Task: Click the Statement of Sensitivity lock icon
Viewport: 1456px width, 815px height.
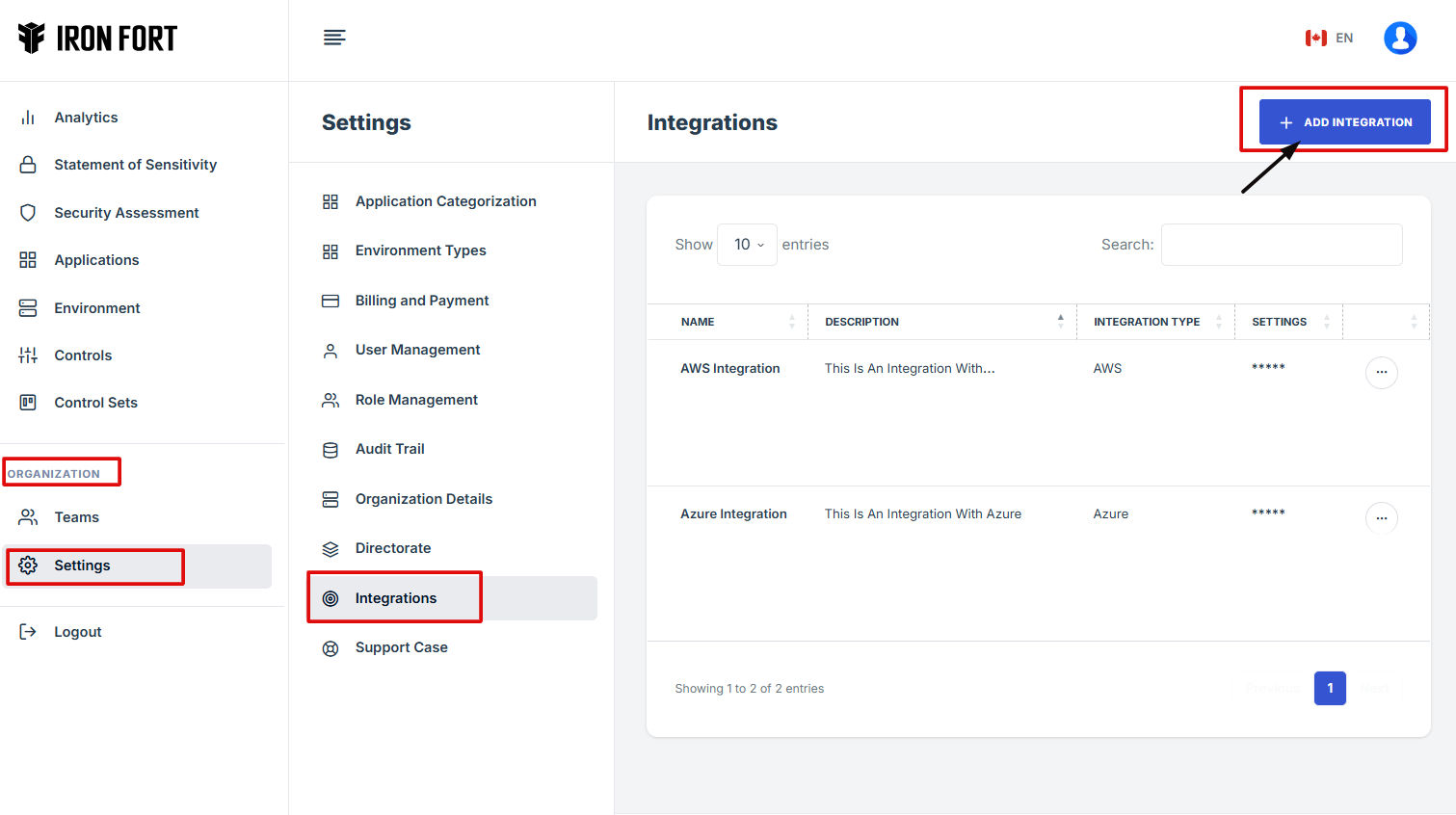Action: point(28,165)
